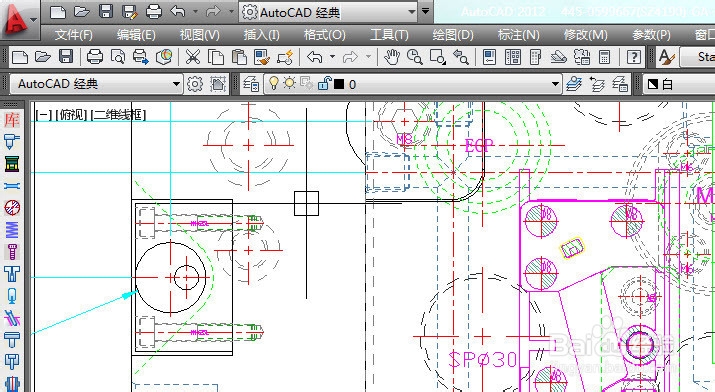The image size is (715, 392).
Task: Click the red AutoCAD application button
Action: pos(17,20)
